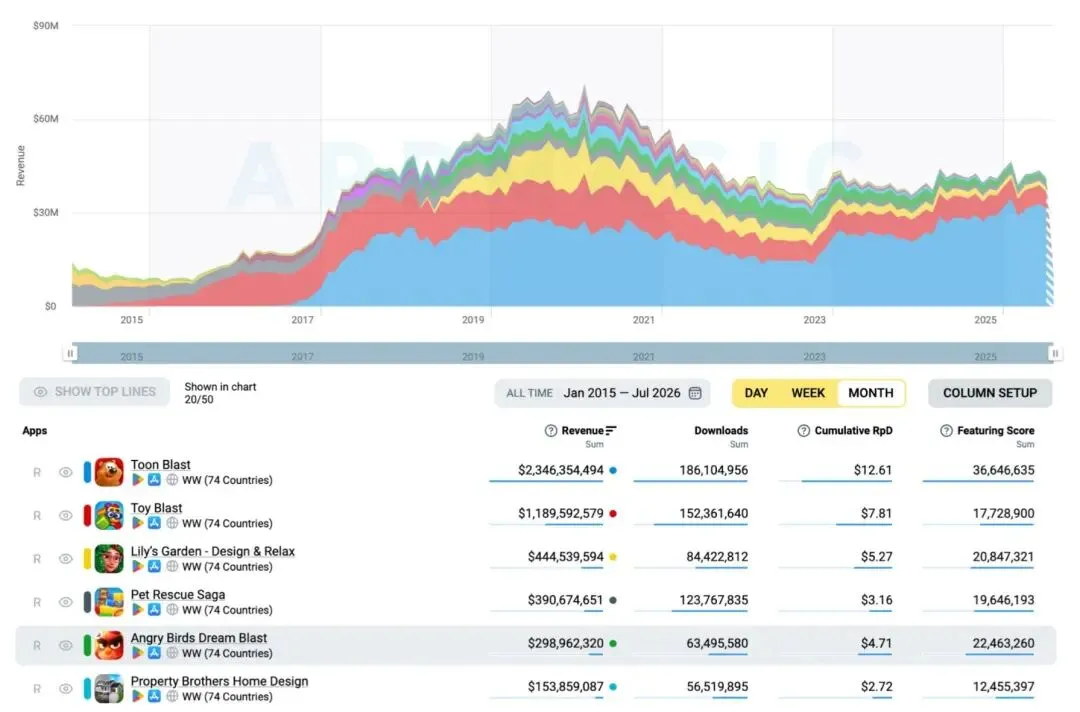
Task: Switch granularity to DAY
Action: tap(756, 393)
